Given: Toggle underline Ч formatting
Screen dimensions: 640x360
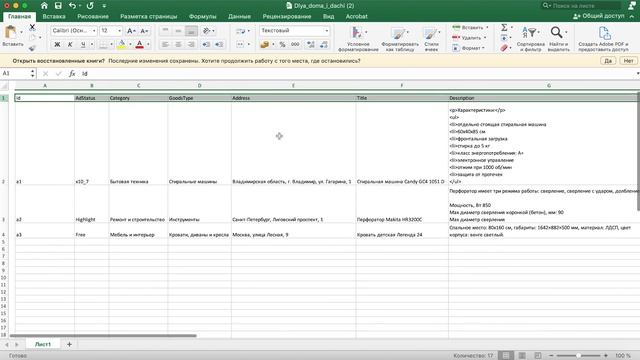Looking at the screenshot, I should 83,44.
